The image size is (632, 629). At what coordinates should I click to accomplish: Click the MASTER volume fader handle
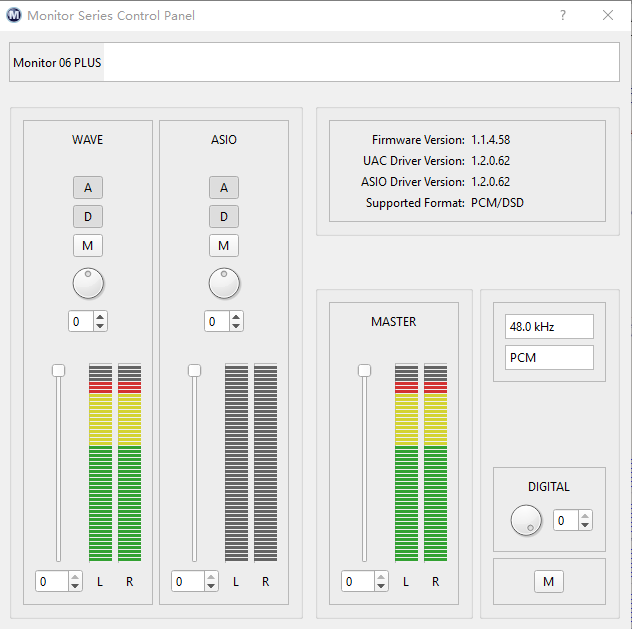click(365, 370)
